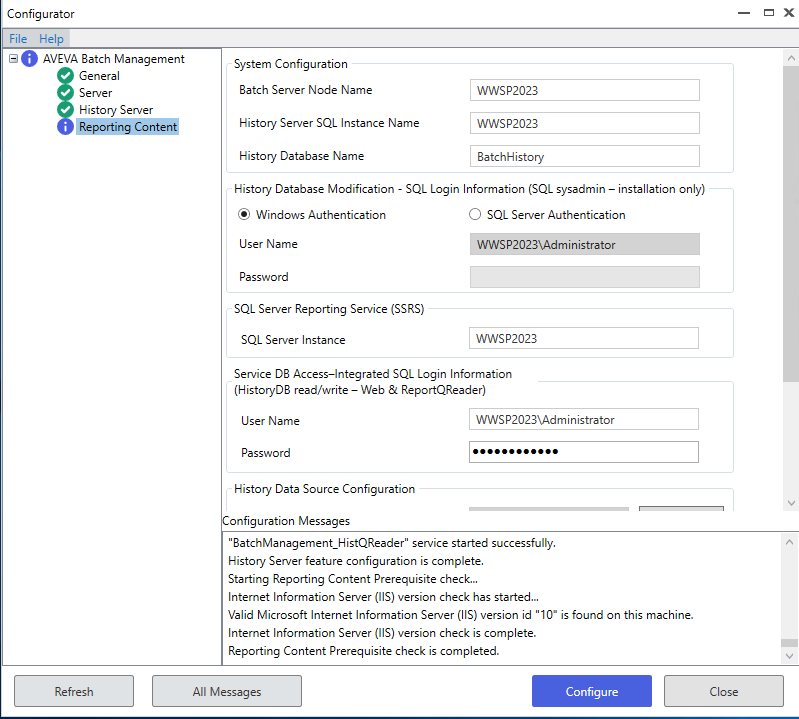Click the green check icon beside History Server
799x719 pixels.
[x=65, y=110]
